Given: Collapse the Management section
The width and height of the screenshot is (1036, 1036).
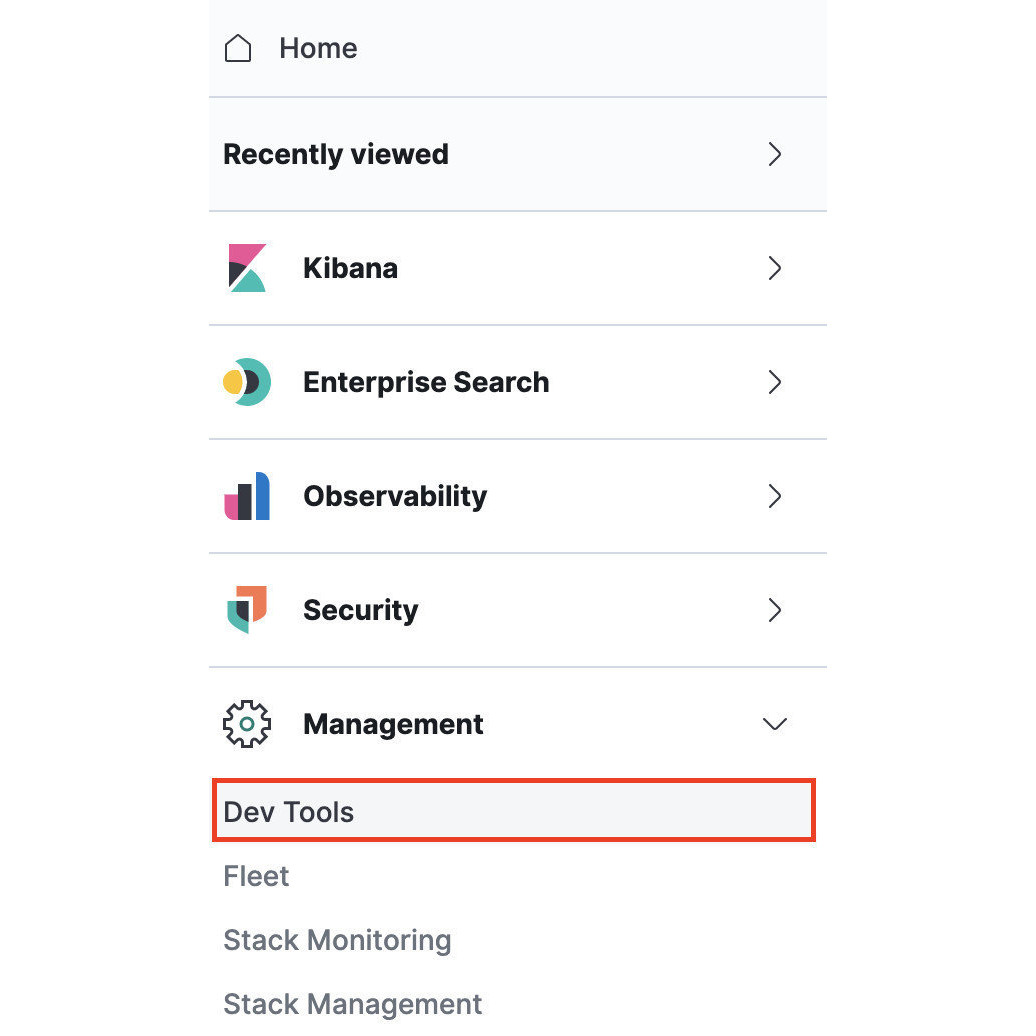Looking at the screenshot, I should [x=775, y=724].
